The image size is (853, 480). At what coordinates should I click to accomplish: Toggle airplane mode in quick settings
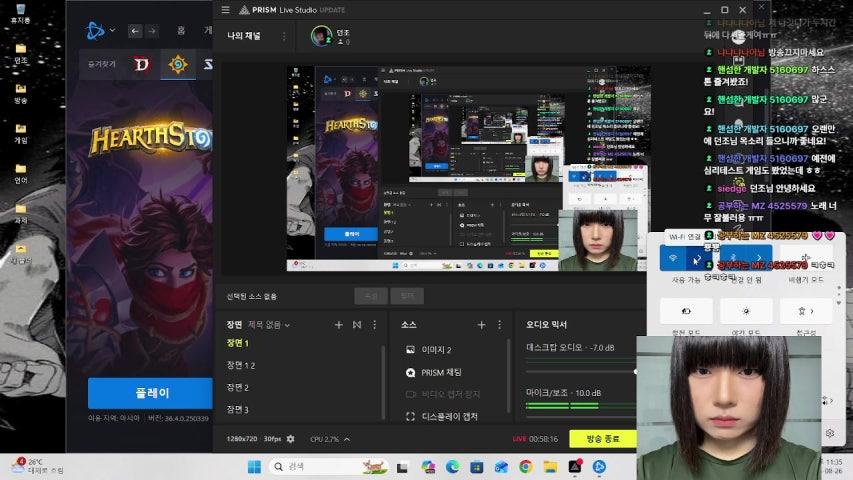point(806,257)
